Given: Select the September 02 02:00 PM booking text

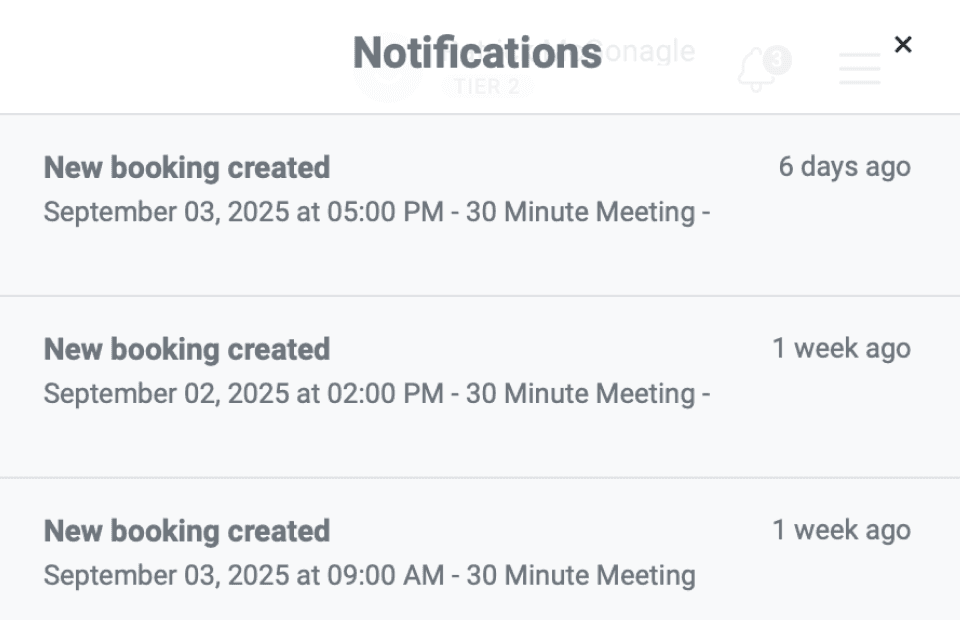Looking at the screenshot, I should tap(377, 394).
